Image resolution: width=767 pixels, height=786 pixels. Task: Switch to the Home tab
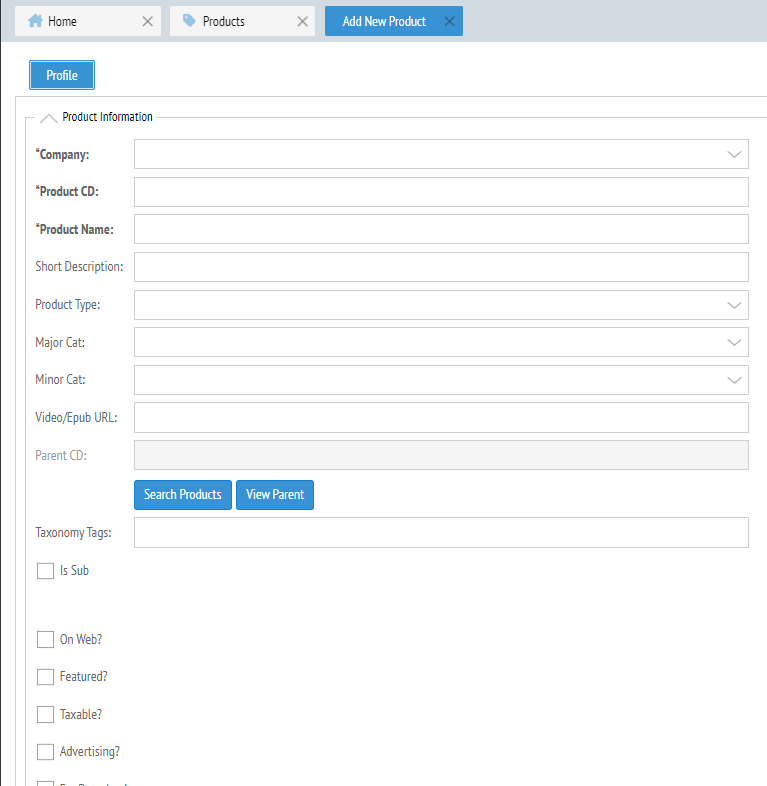pos(88,21)
